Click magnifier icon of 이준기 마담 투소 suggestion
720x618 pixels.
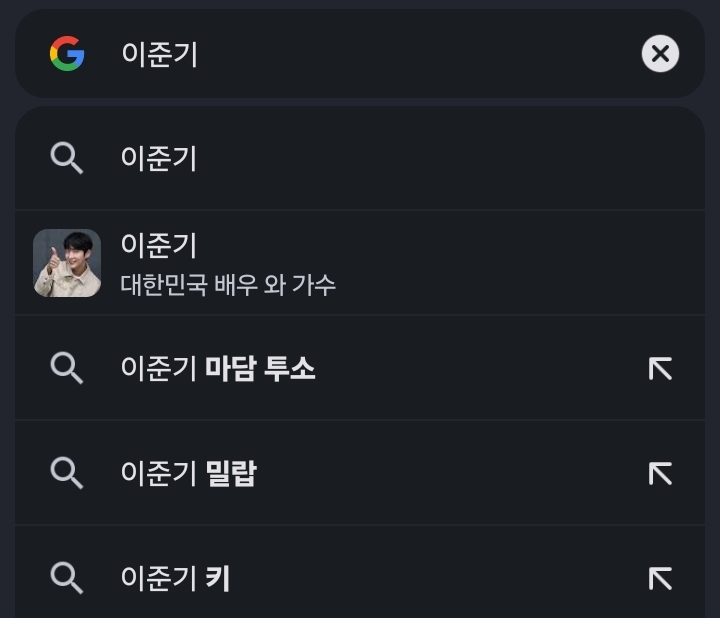[67, 368]
